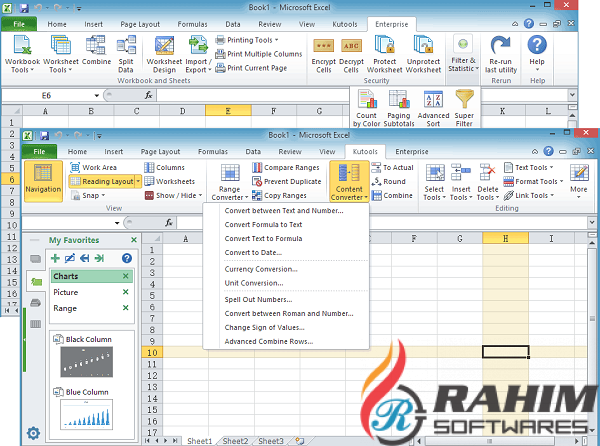This screenshot has width=600, height=446.
Task: Click Unprotect Worksheet icon
Action: (x=423, y=54)
